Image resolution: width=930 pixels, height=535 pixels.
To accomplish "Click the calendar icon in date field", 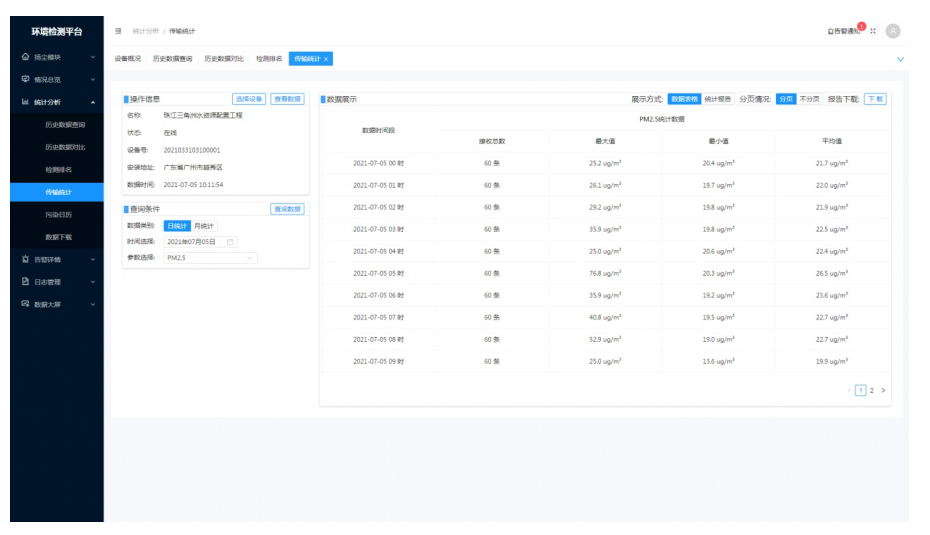I will point(231,242).
